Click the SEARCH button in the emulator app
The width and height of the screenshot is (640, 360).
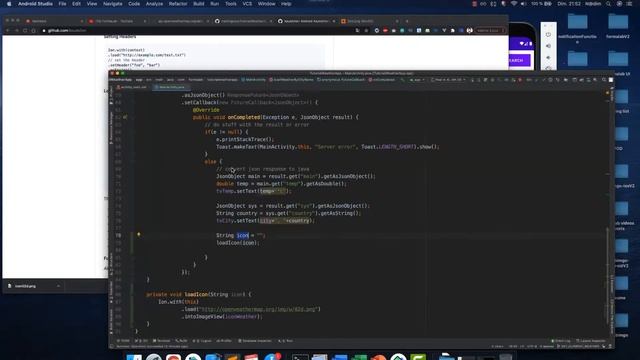pos(519,60)
